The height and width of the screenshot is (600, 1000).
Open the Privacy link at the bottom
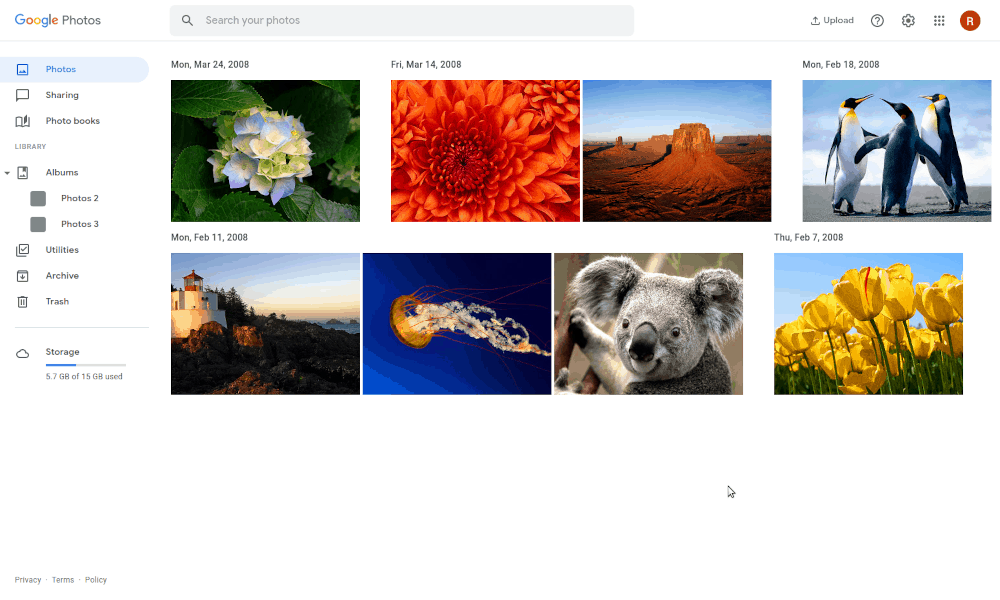27,579
